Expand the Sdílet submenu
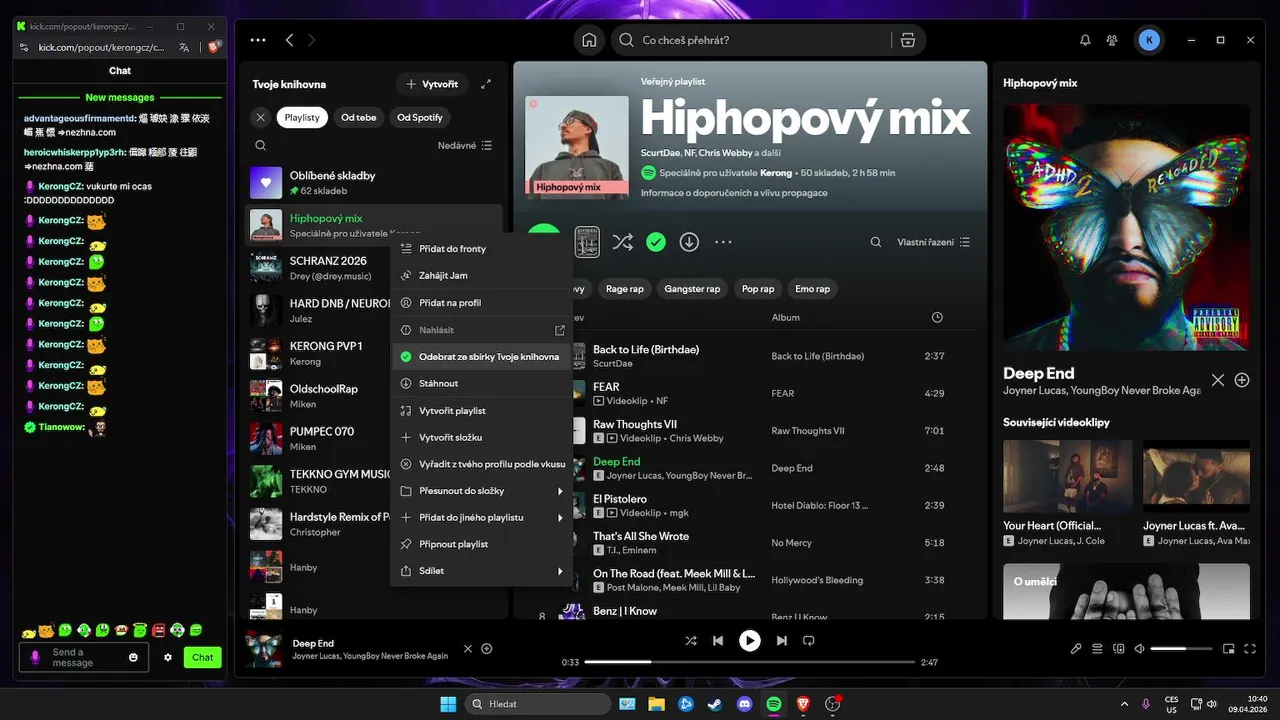The height and width of the screenshot is (720, 1280). tap(481, 571)
